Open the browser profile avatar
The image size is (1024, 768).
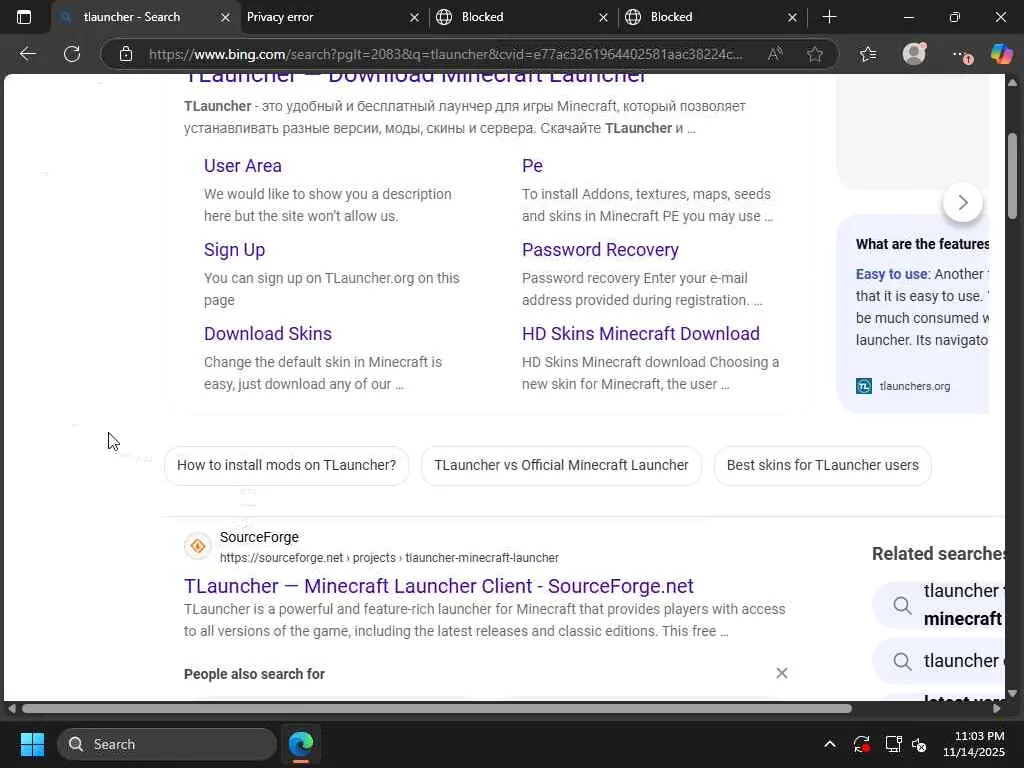[914, 54]
